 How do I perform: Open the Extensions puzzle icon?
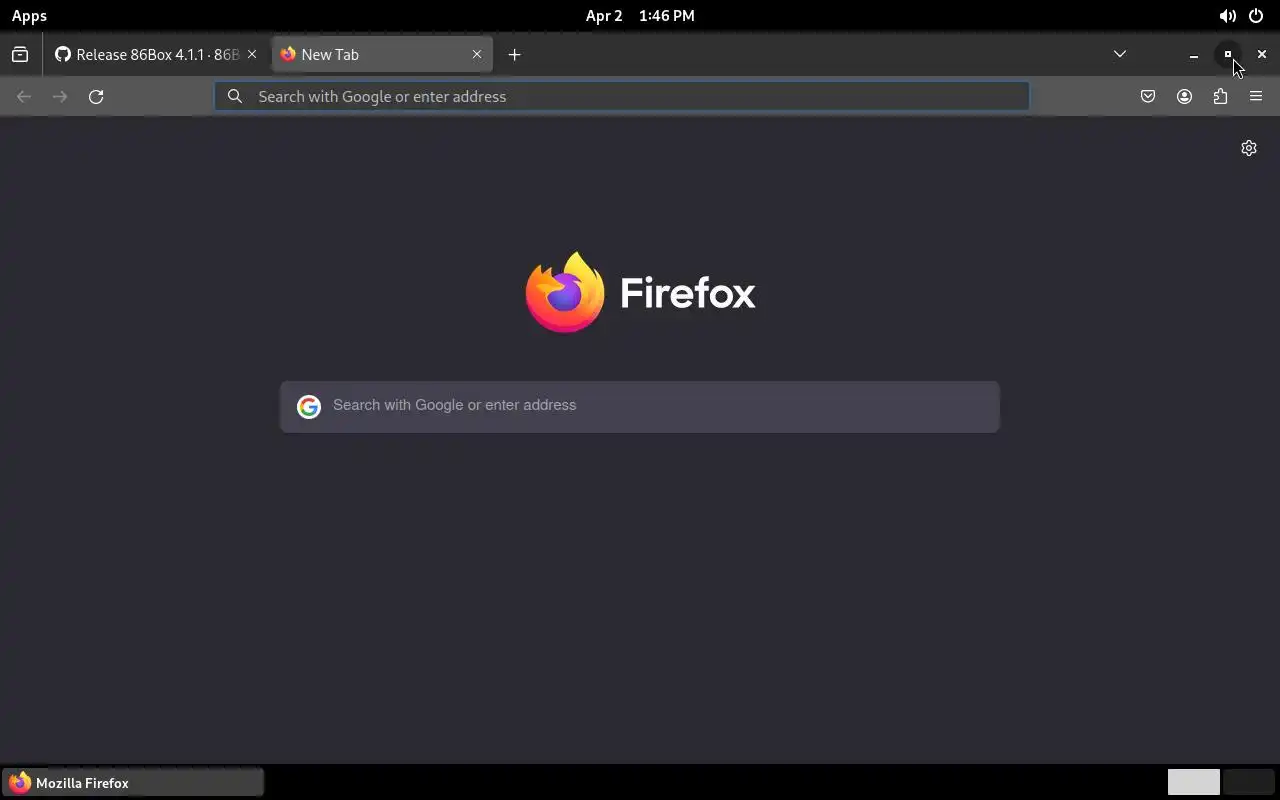[x=1220, y=96]
